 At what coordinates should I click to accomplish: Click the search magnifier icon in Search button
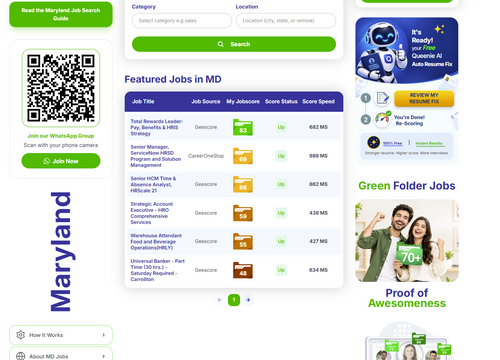tap(220, 44)
